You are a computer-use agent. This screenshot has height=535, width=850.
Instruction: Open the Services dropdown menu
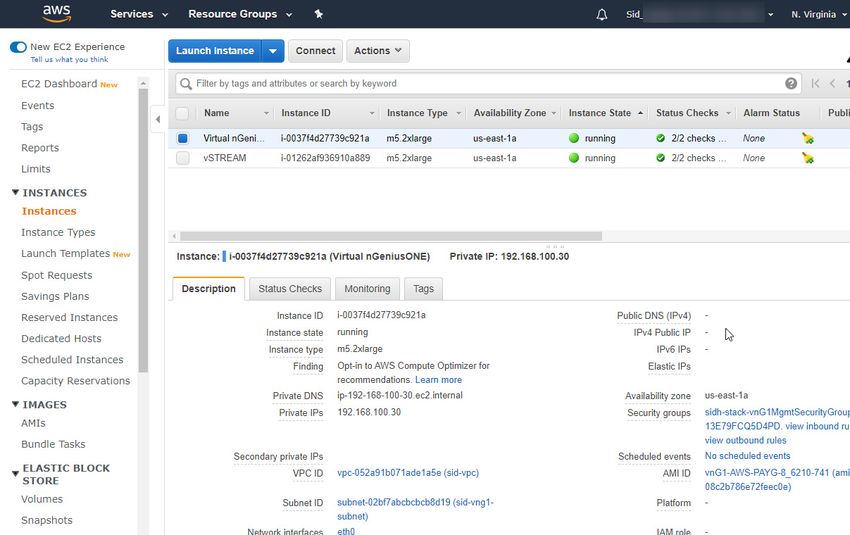click(x=139, y=14)
